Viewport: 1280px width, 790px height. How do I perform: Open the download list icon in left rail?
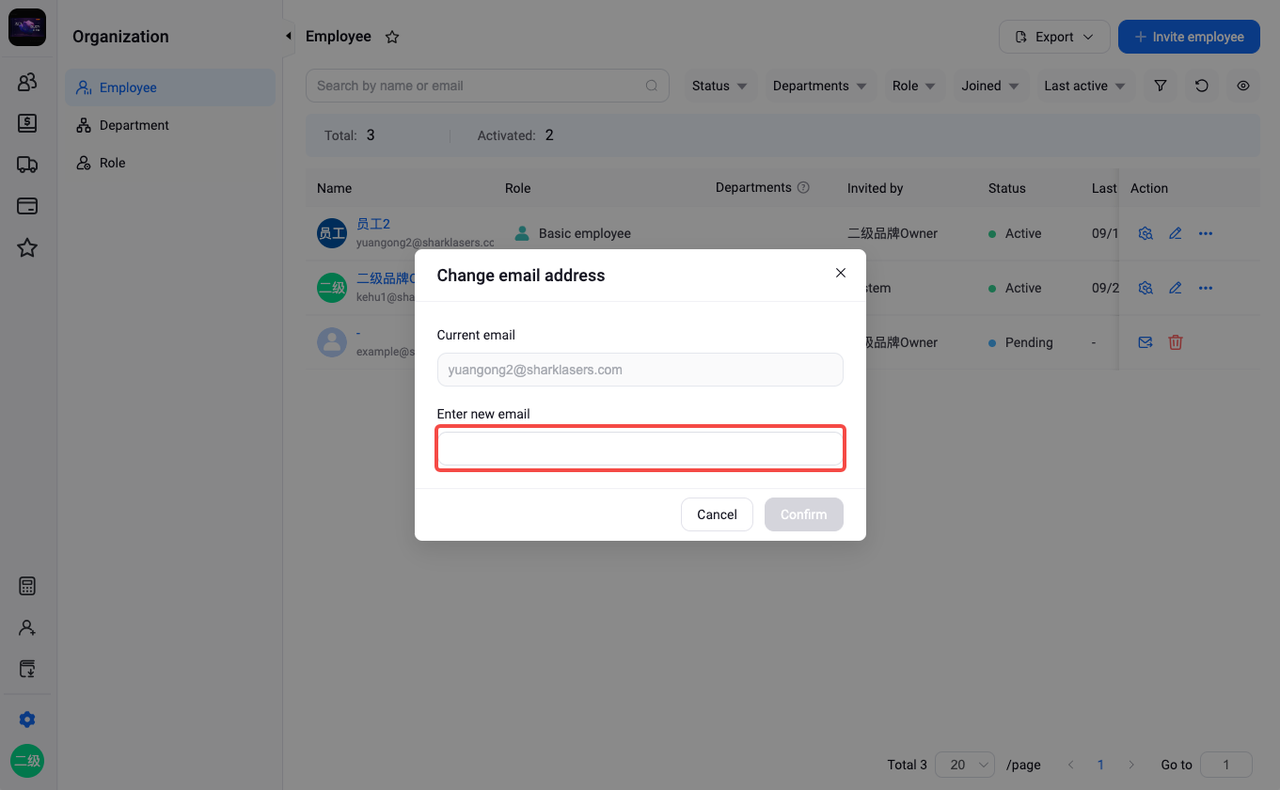coord(27,669)
